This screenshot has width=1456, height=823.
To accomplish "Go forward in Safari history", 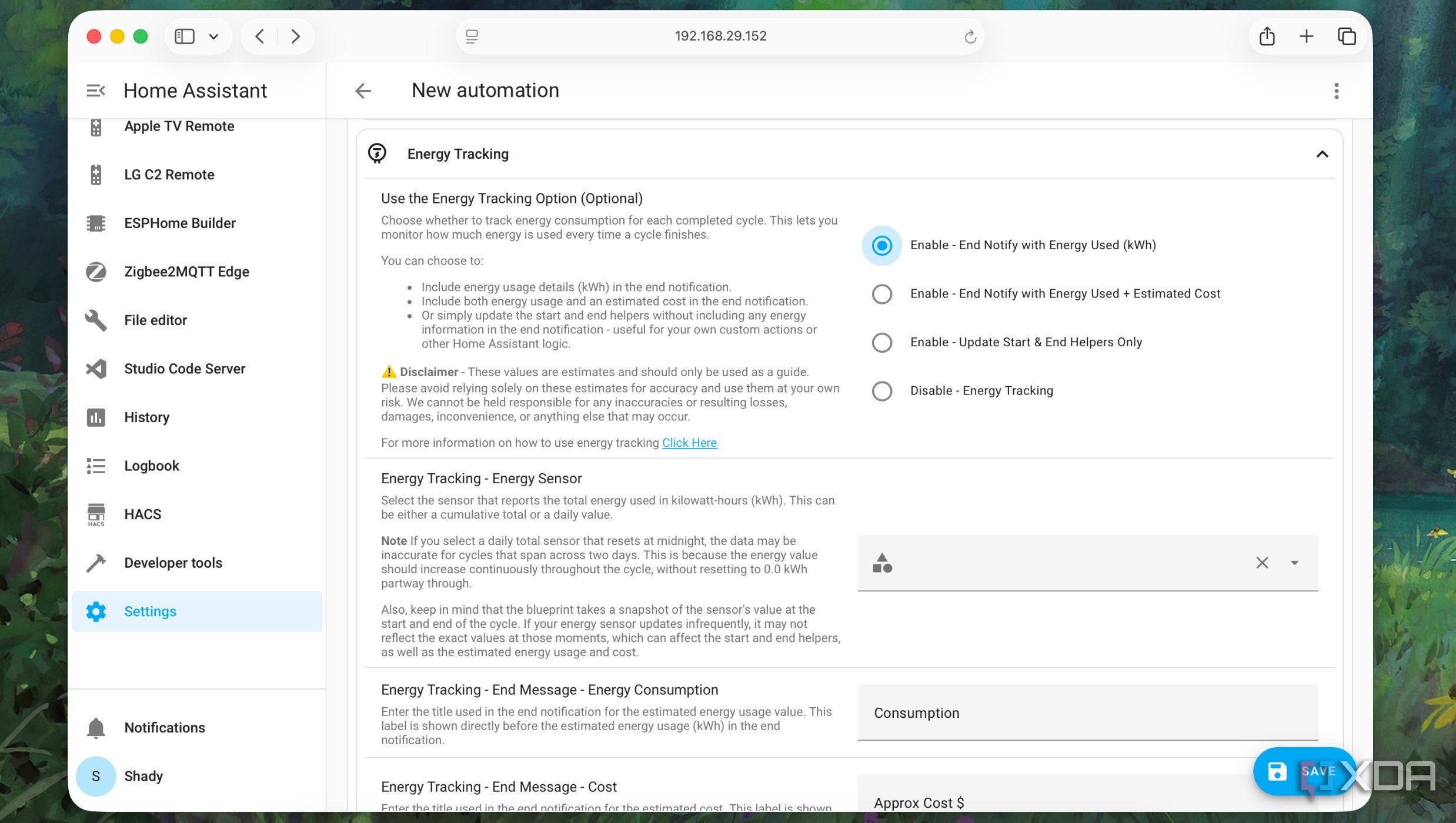I will 295,36.
